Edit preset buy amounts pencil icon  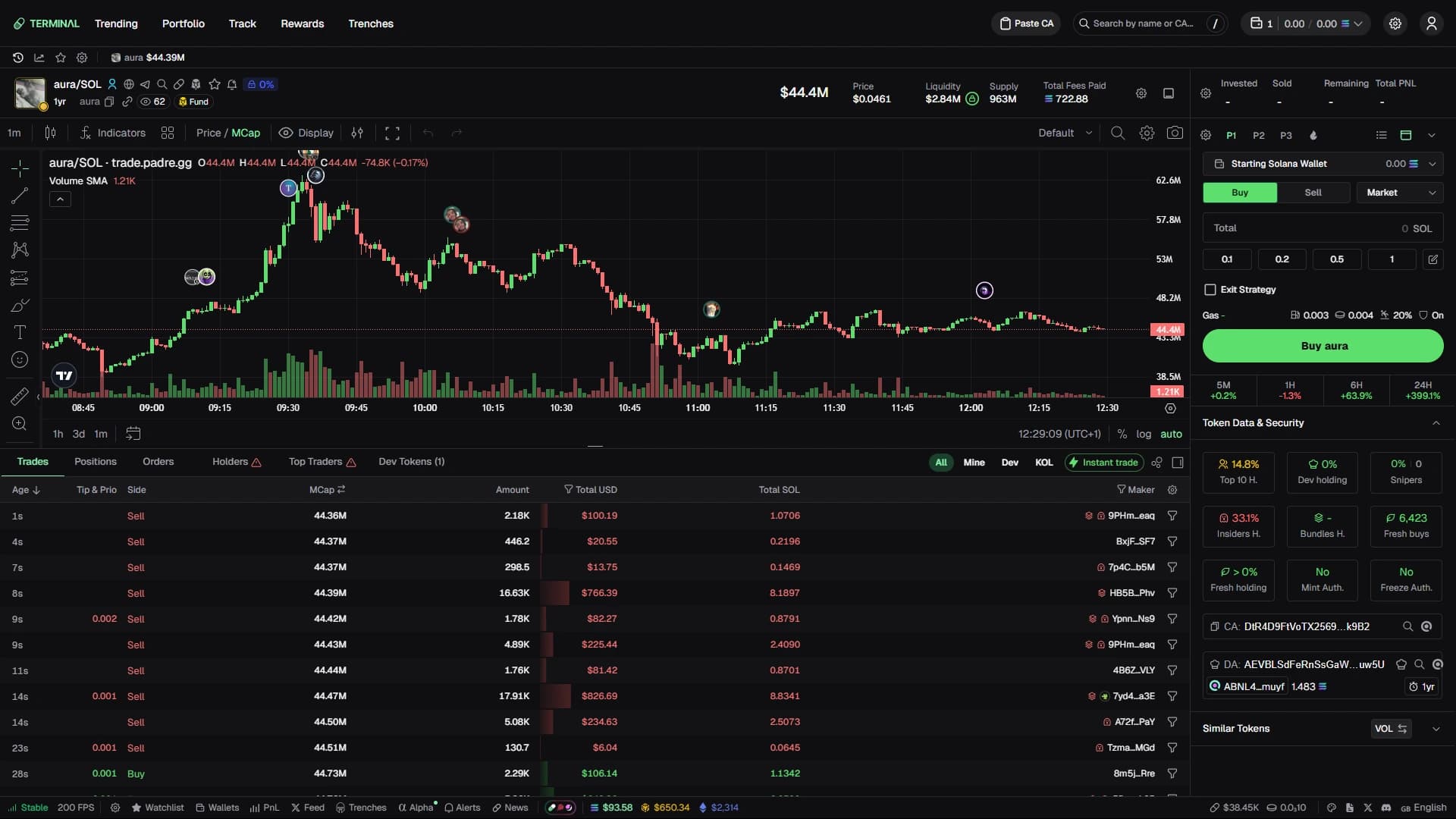(x=1432, y=259)
